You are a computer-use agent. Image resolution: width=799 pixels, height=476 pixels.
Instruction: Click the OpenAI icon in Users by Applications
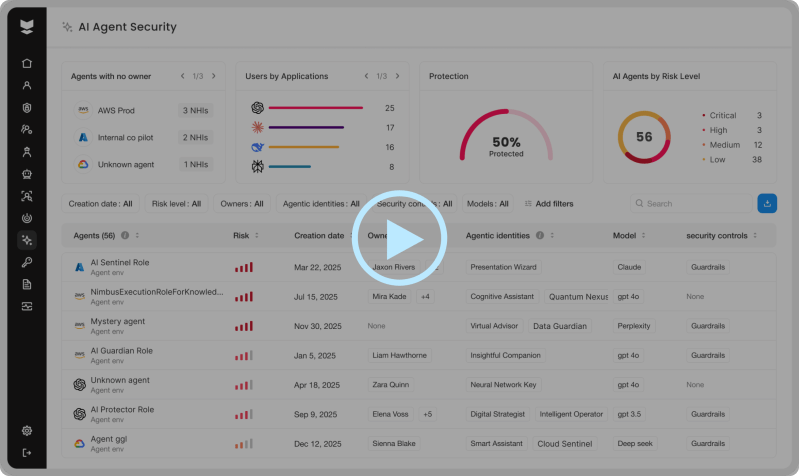coord(257,108)
